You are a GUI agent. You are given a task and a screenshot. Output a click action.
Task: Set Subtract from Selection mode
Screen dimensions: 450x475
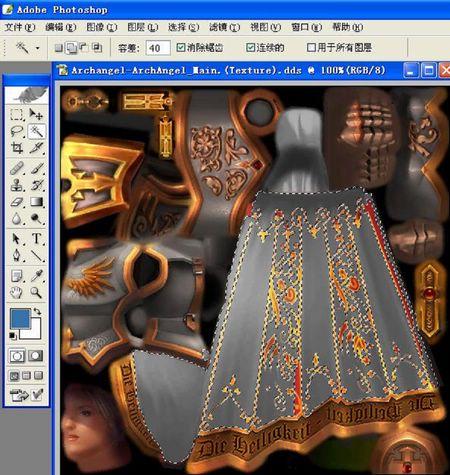tap(84, 48)
